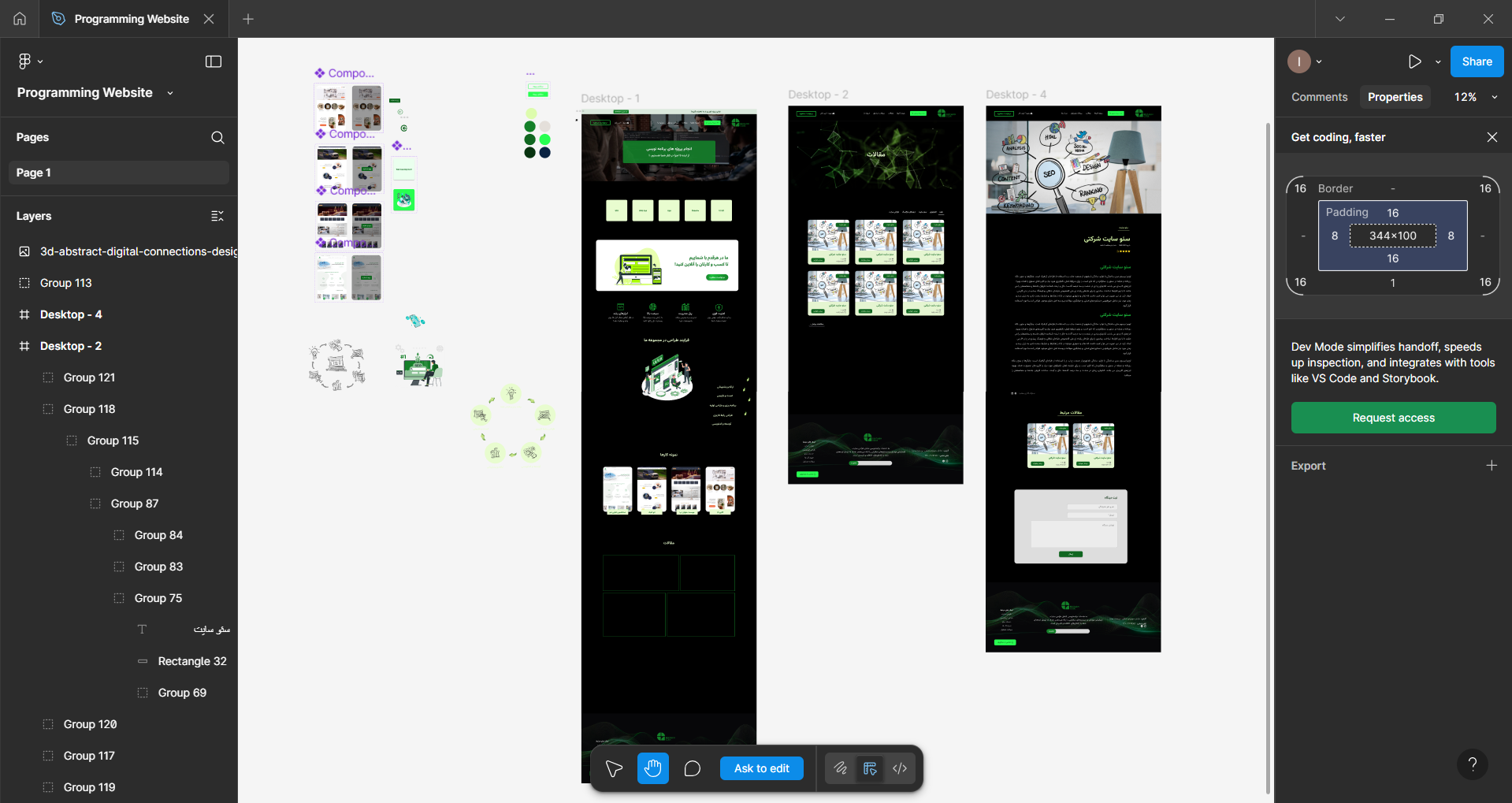
Task: Toggle the Design mode toolbar icon
Action: click(870, 768)
